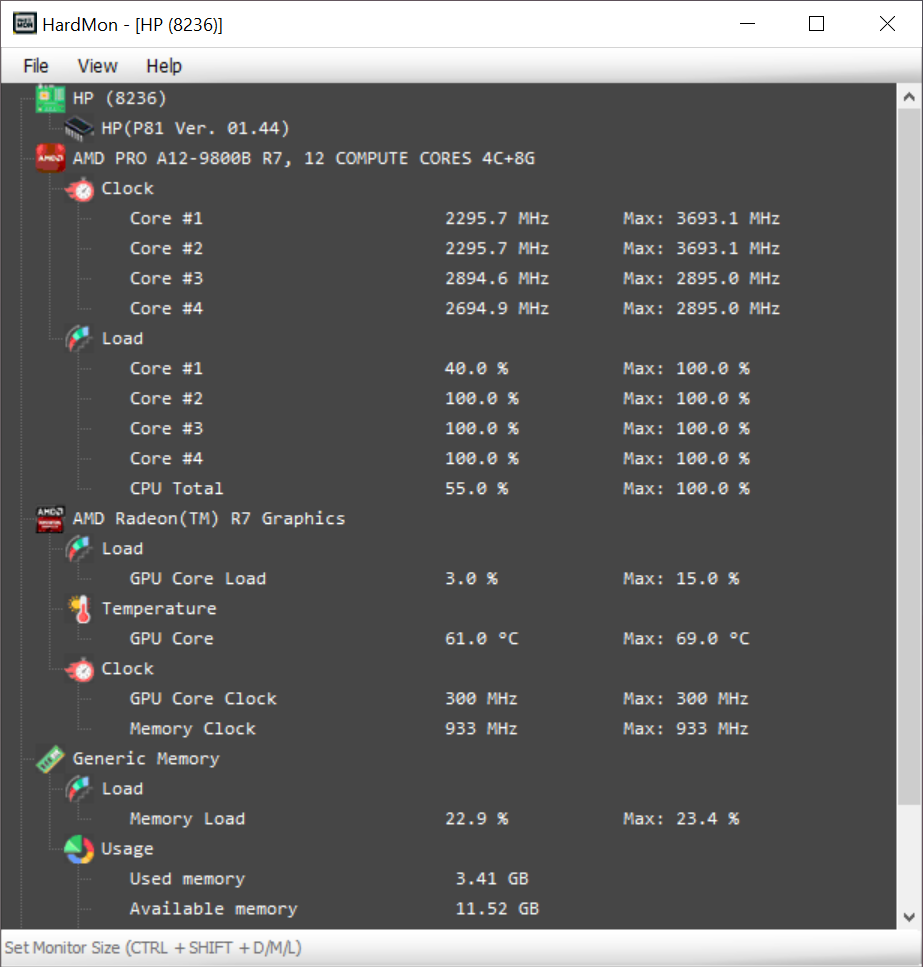Click the Generic Memory RAM stick icon
923x967 pixels.
click(50, 759)
